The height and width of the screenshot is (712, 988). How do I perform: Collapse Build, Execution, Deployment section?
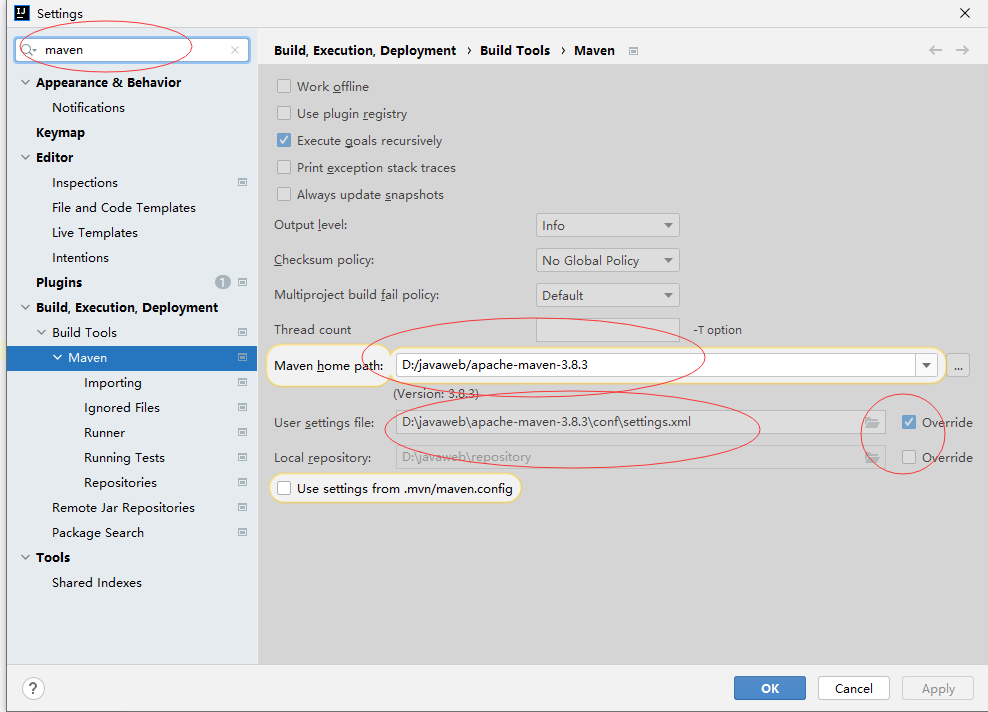[x=25, y=307]
